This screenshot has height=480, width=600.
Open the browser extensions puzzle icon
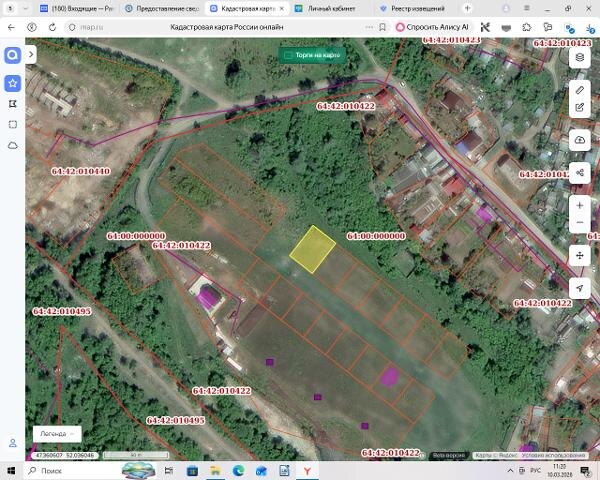pos(527,27)
